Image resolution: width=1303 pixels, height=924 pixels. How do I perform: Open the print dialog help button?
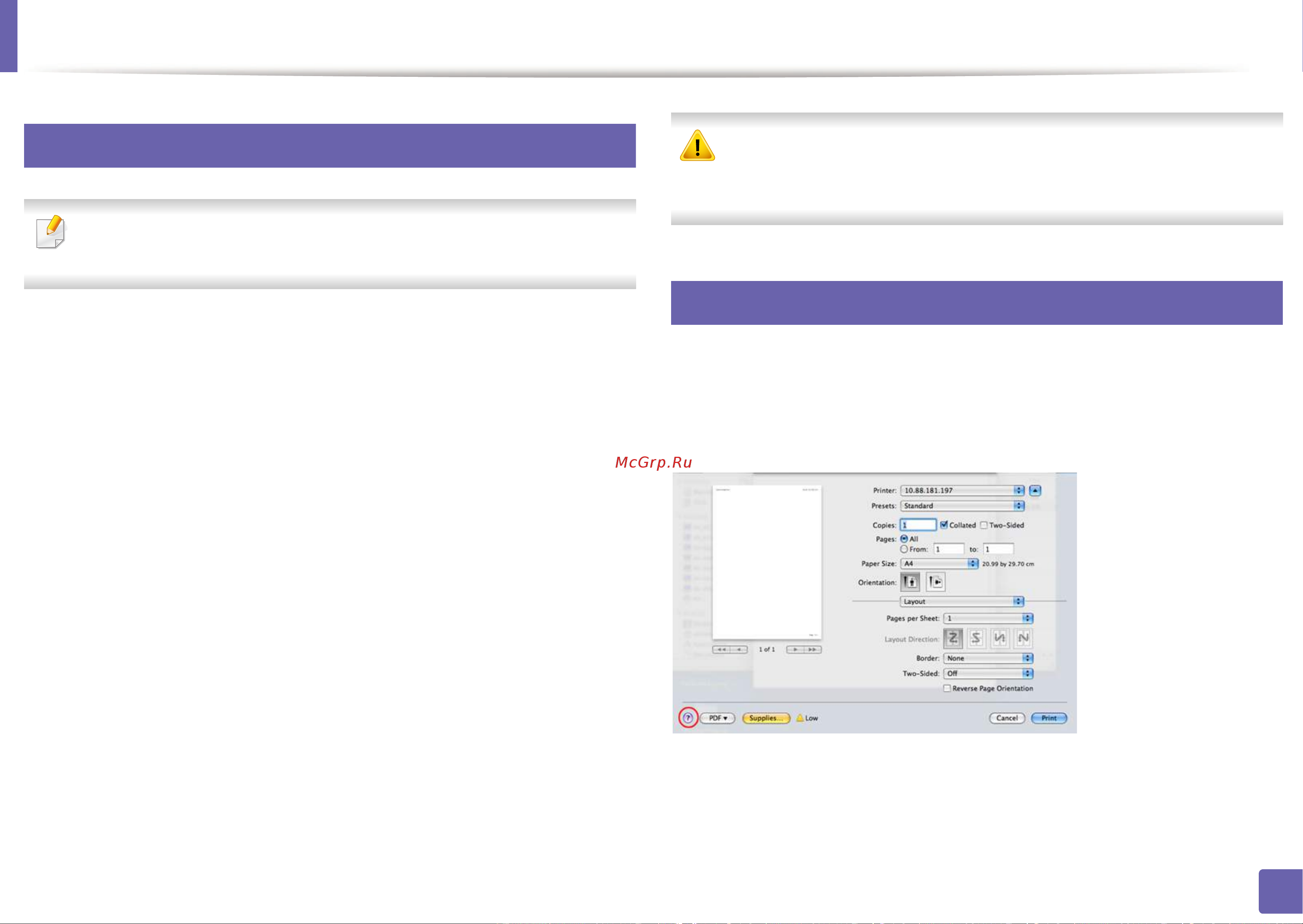[x=688, y=718]
